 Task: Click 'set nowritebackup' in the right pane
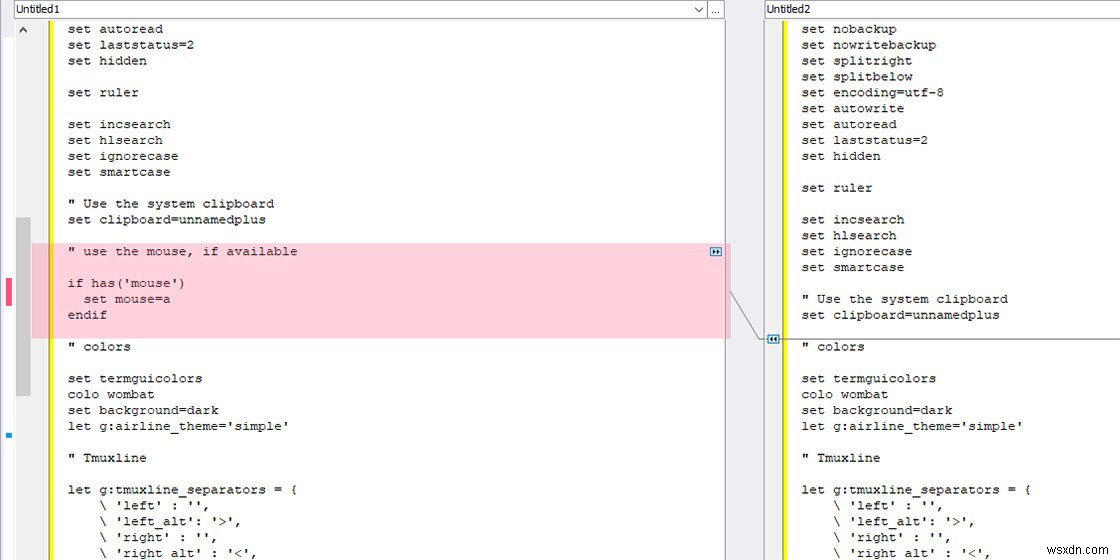click(x=868, y=45)
